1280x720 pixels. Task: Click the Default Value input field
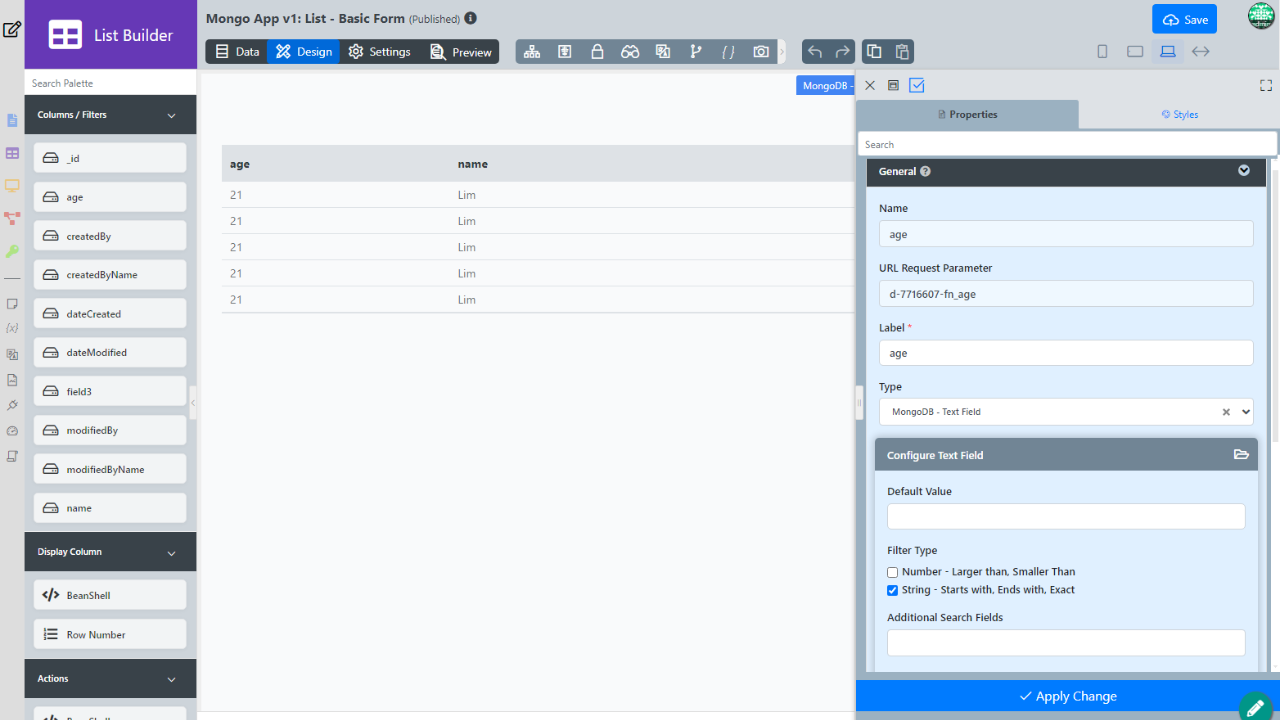[1066, 516]
